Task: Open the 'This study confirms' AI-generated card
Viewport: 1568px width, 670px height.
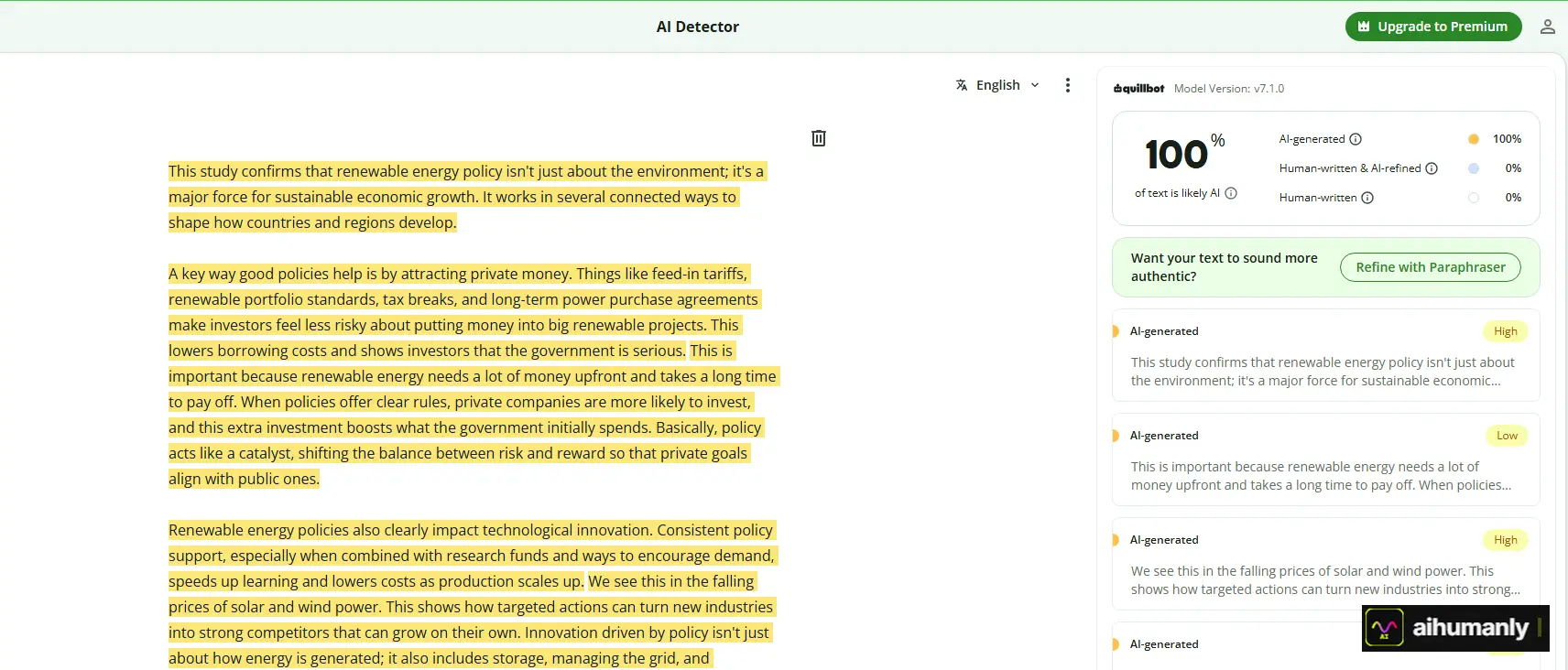Action: click(x=1326, y=355)
